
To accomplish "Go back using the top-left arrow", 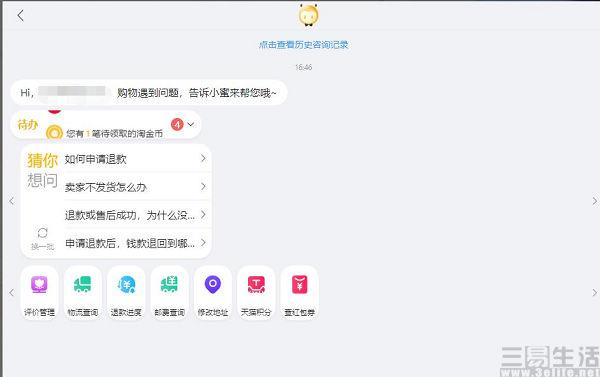I will pos(20,15).
